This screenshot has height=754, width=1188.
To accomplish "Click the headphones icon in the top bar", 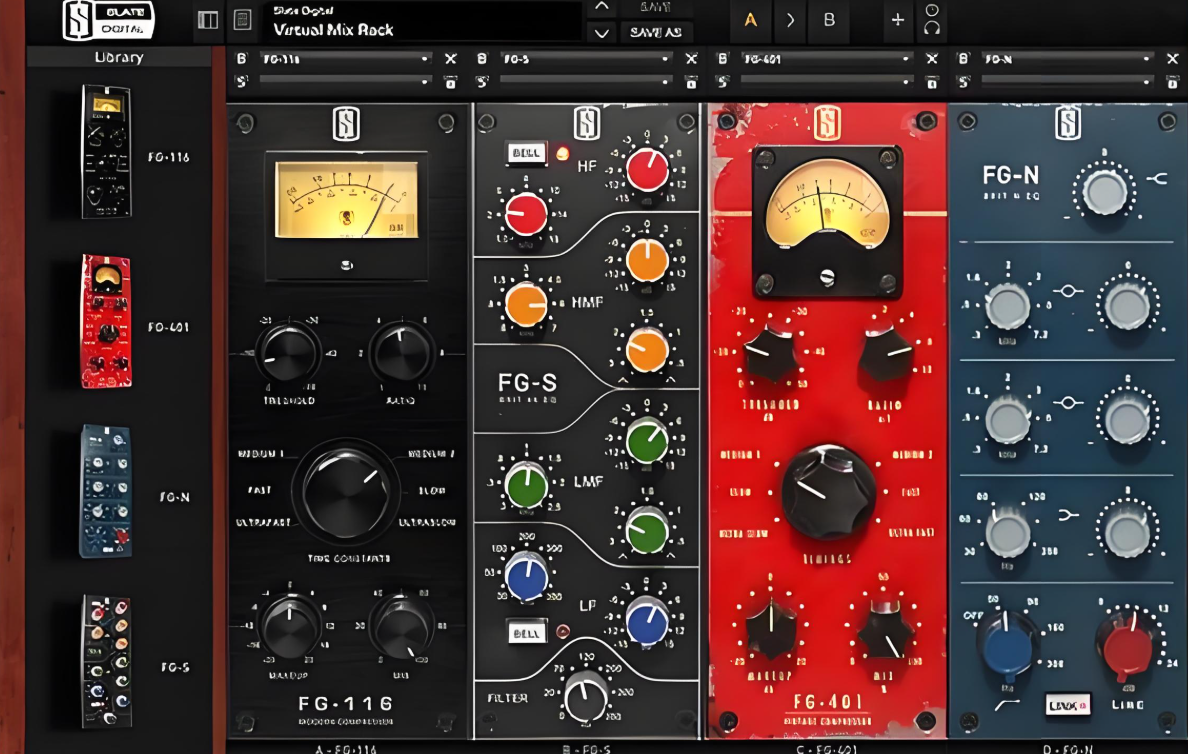I will (x=932, y=28).
